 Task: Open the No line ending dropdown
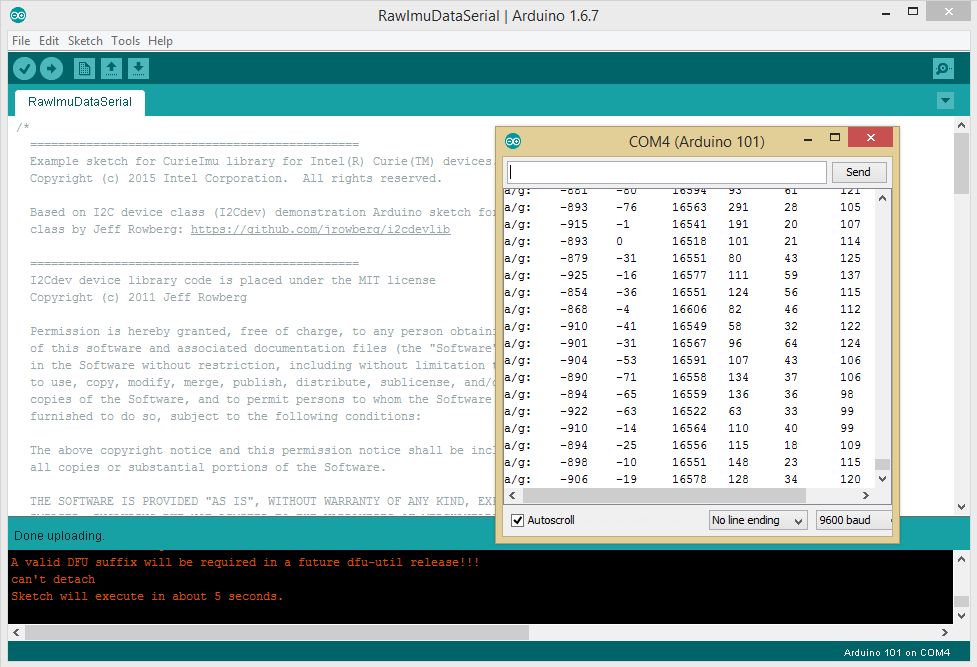point(757,520)
